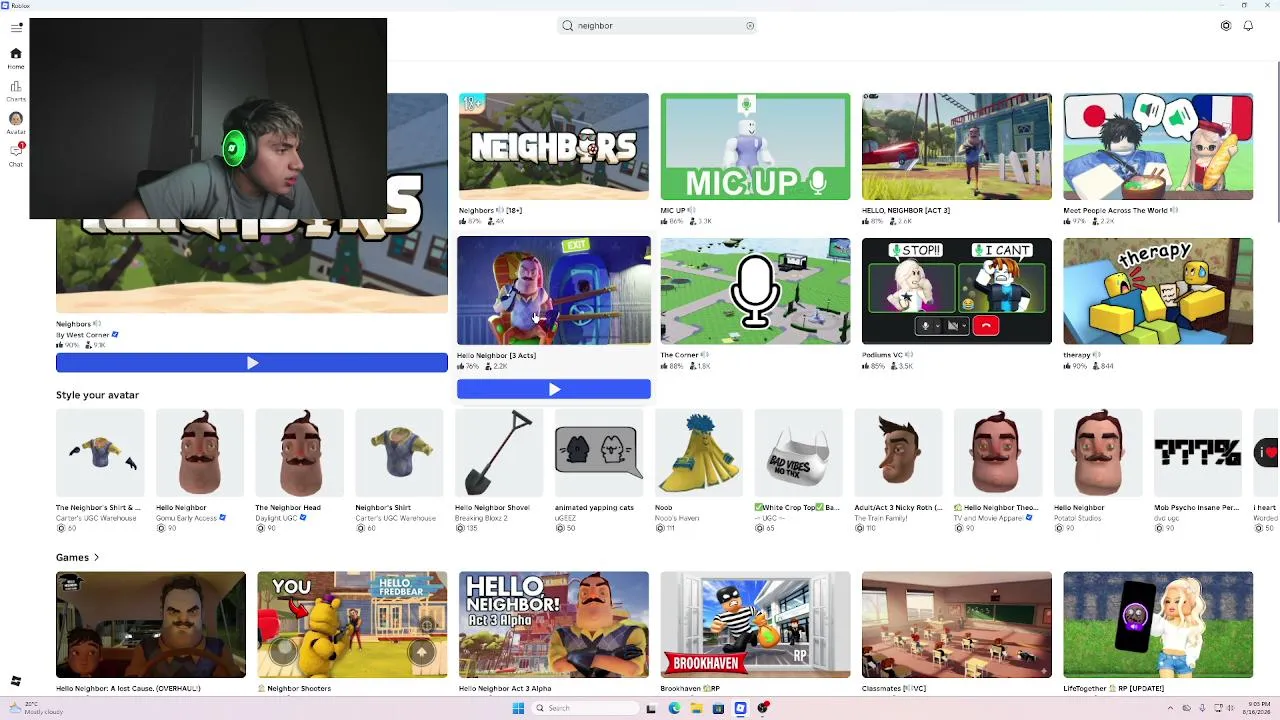Click the Windows taskbar search box

(x=584, y=708)
